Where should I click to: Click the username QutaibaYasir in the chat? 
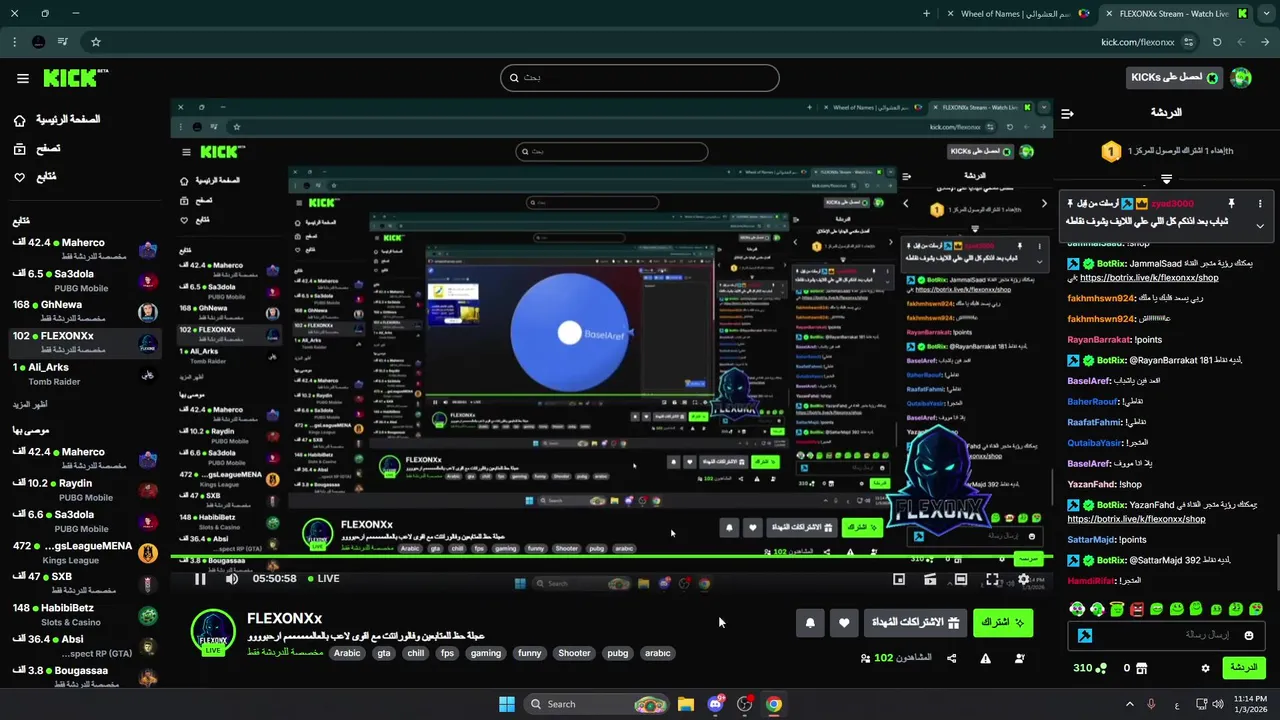click(1095, 442)
